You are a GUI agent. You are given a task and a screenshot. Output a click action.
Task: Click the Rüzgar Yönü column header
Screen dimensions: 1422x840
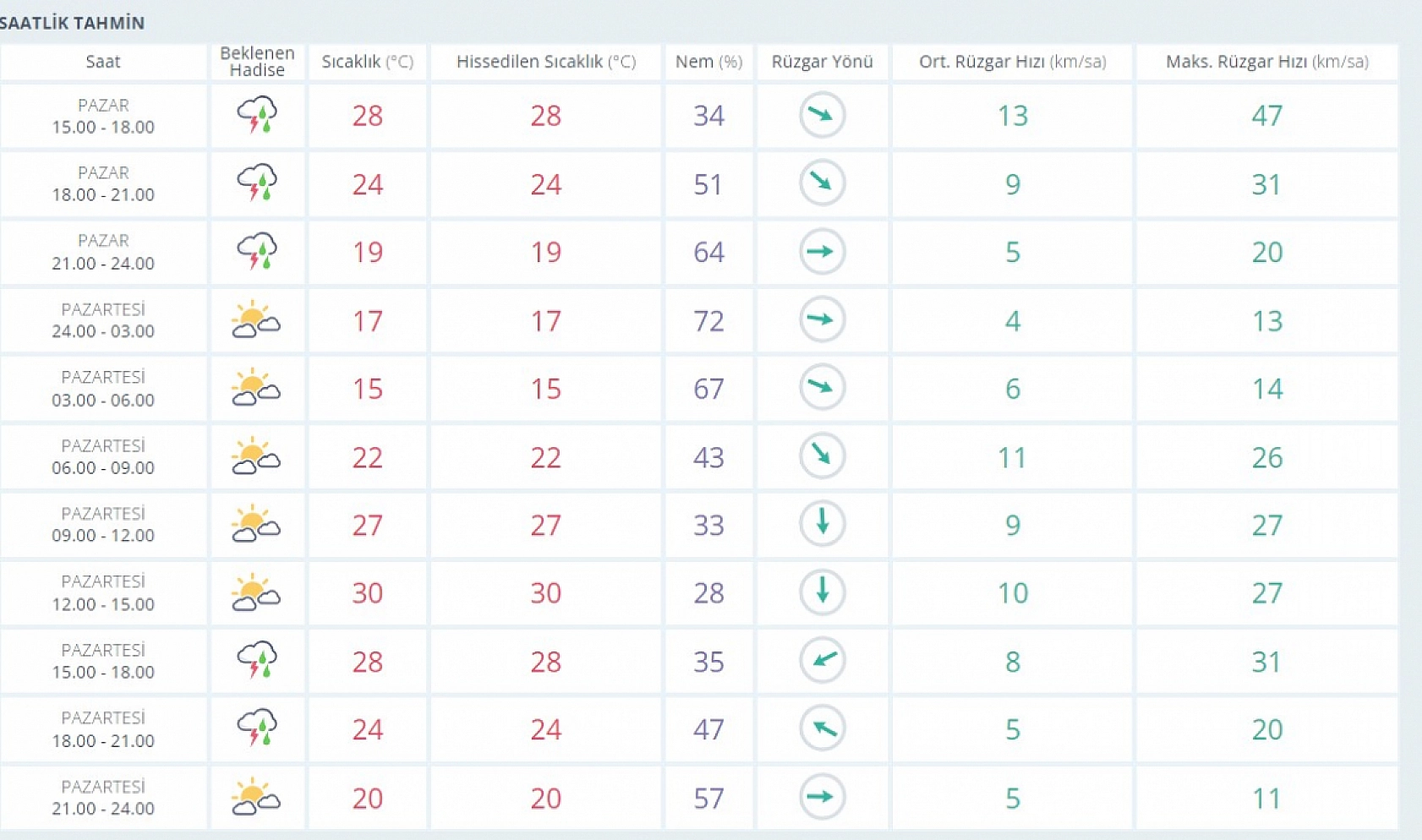click(x=822, y=62)
